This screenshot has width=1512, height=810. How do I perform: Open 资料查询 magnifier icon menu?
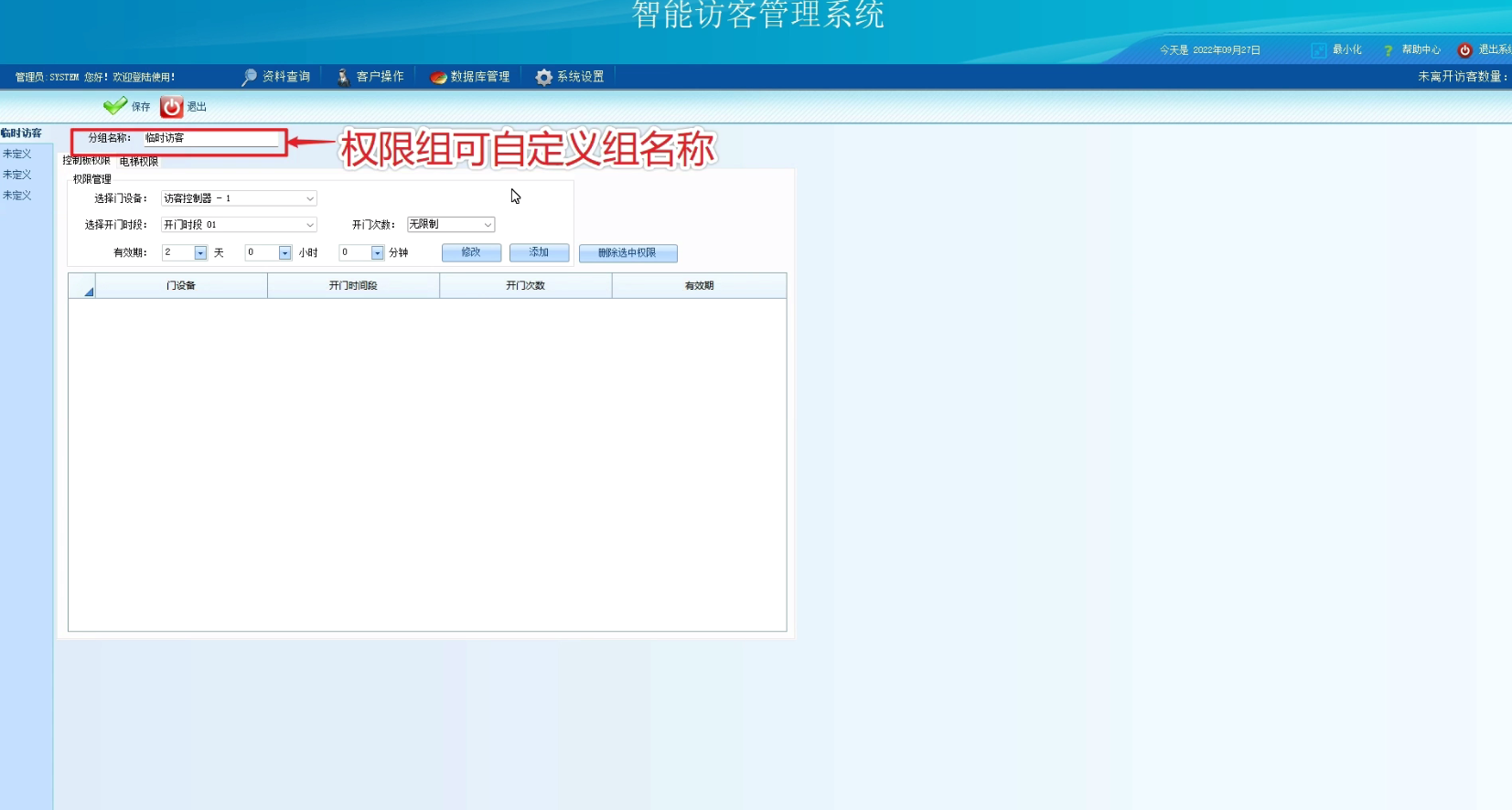click(x=249, y=77)
